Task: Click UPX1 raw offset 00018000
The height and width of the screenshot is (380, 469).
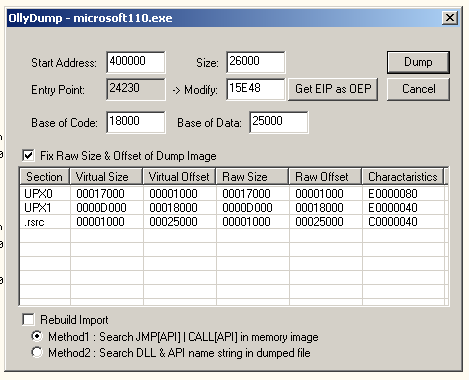Action: 319,208
